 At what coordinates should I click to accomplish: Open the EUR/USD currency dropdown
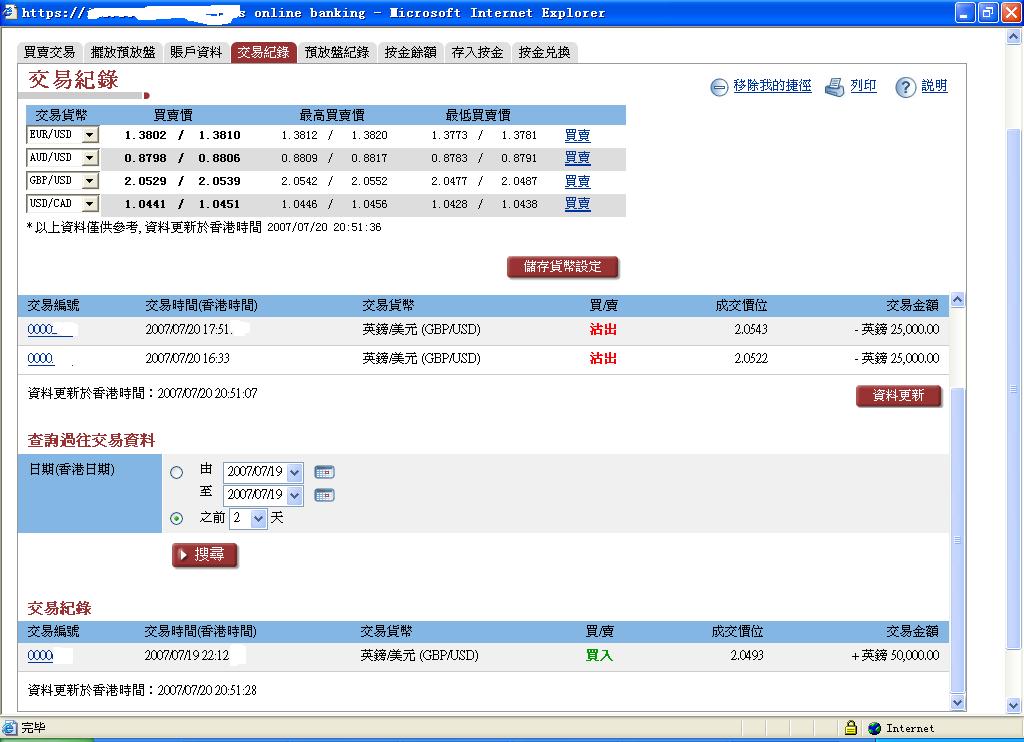[x=90, y=135]
